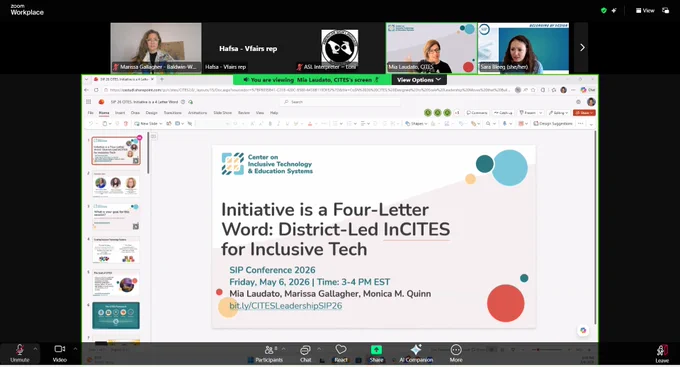The image size is (680, 367).
Task: Expand the arrow beside Participants
Action: [x=284, y=349]
